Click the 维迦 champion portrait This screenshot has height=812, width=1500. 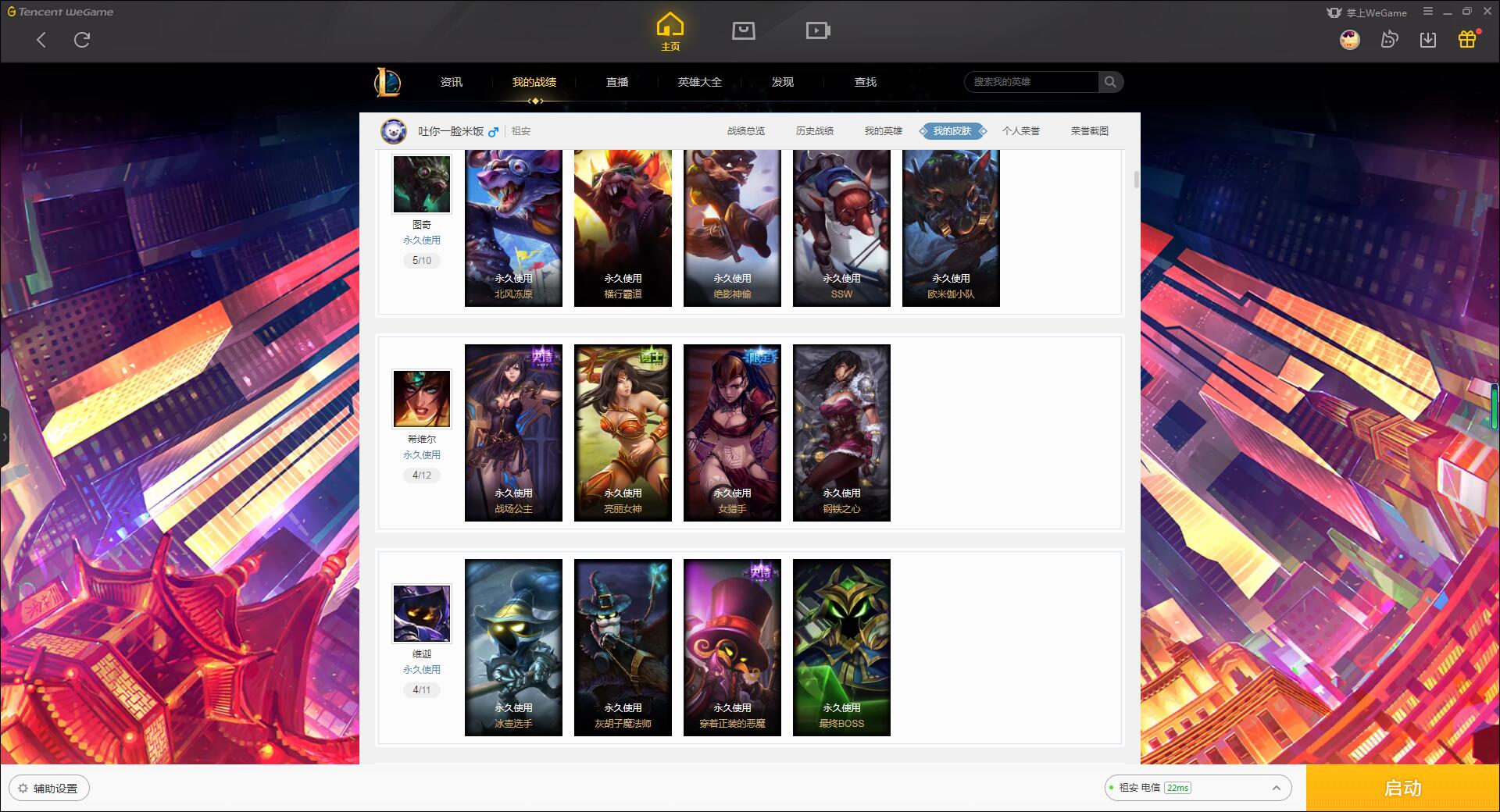point(422,614)
